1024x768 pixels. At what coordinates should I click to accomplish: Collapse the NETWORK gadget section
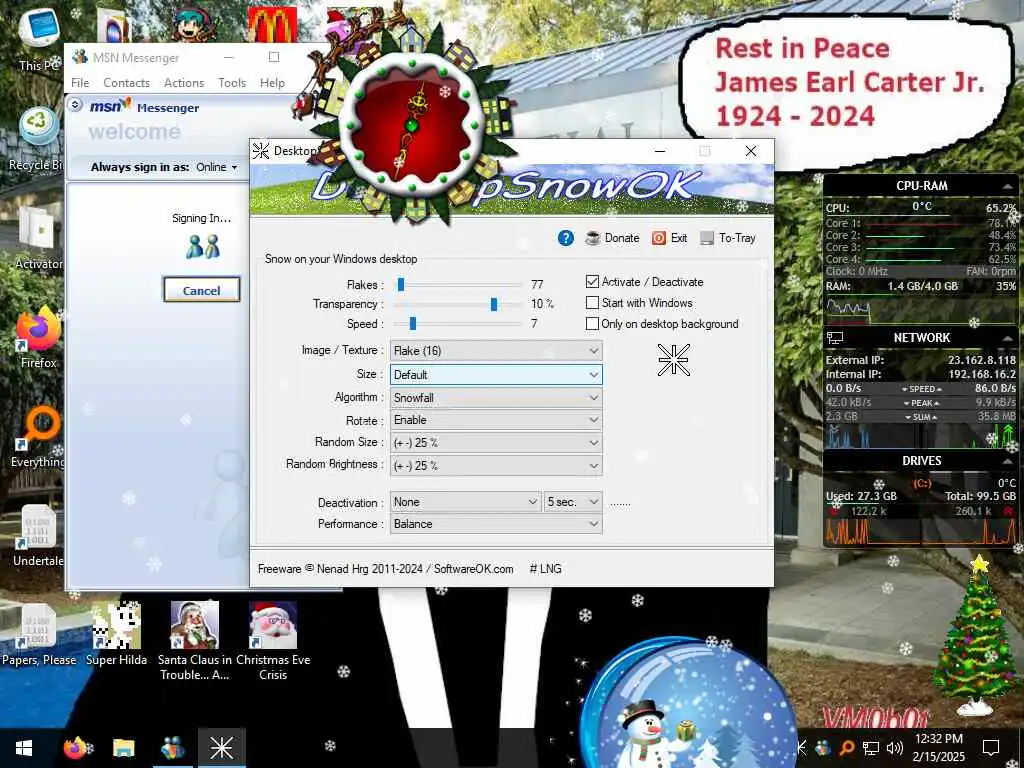coord(1007,338)
